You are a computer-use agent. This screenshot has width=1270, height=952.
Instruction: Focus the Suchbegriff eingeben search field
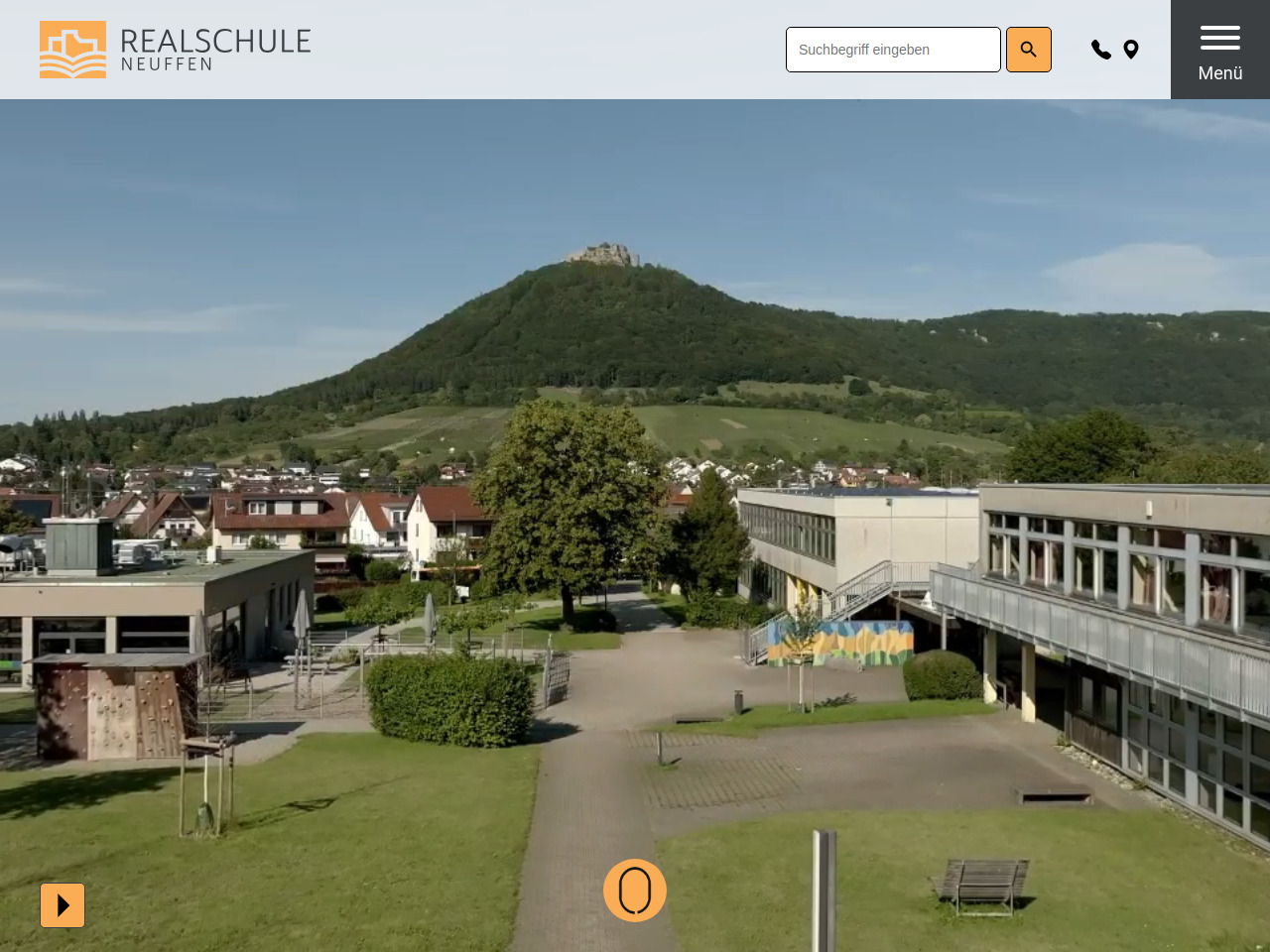click(893, 50)
